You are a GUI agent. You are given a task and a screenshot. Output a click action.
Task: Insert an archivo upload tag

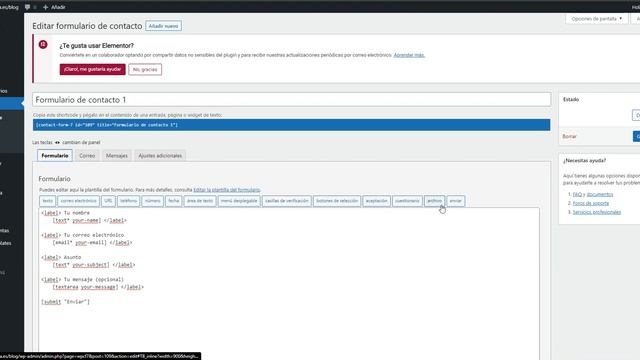434,201
